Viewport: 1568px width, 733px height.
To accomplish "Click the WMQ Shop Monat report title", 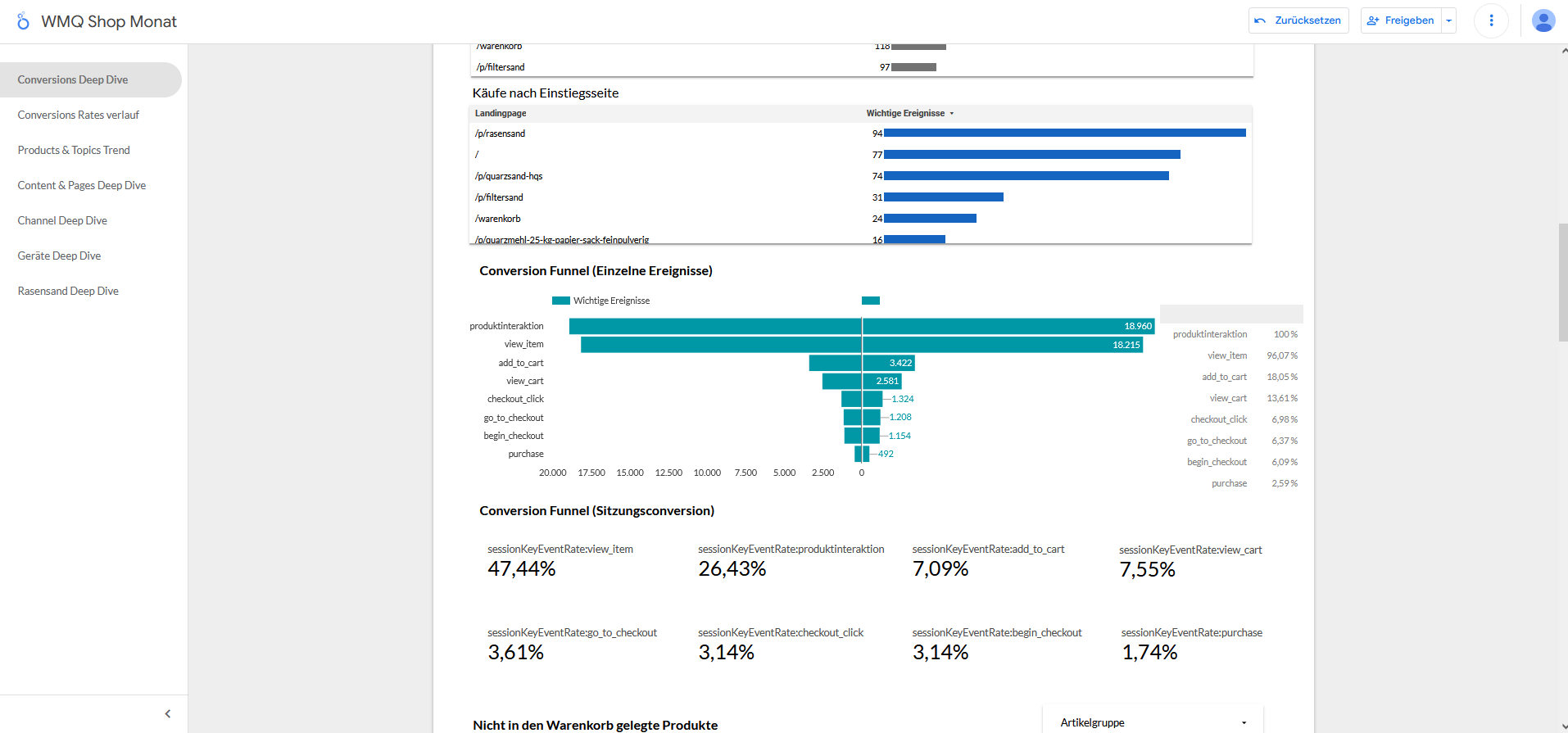I will [x=109, y=21].
